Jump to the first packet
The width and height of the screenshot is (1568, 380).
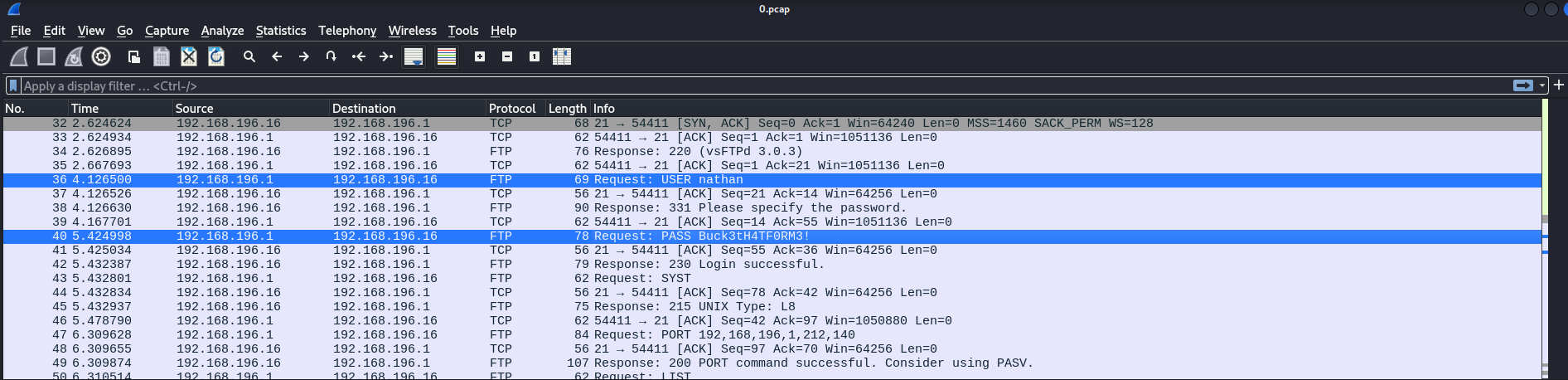pyautogui.click(x=358, y=56)
